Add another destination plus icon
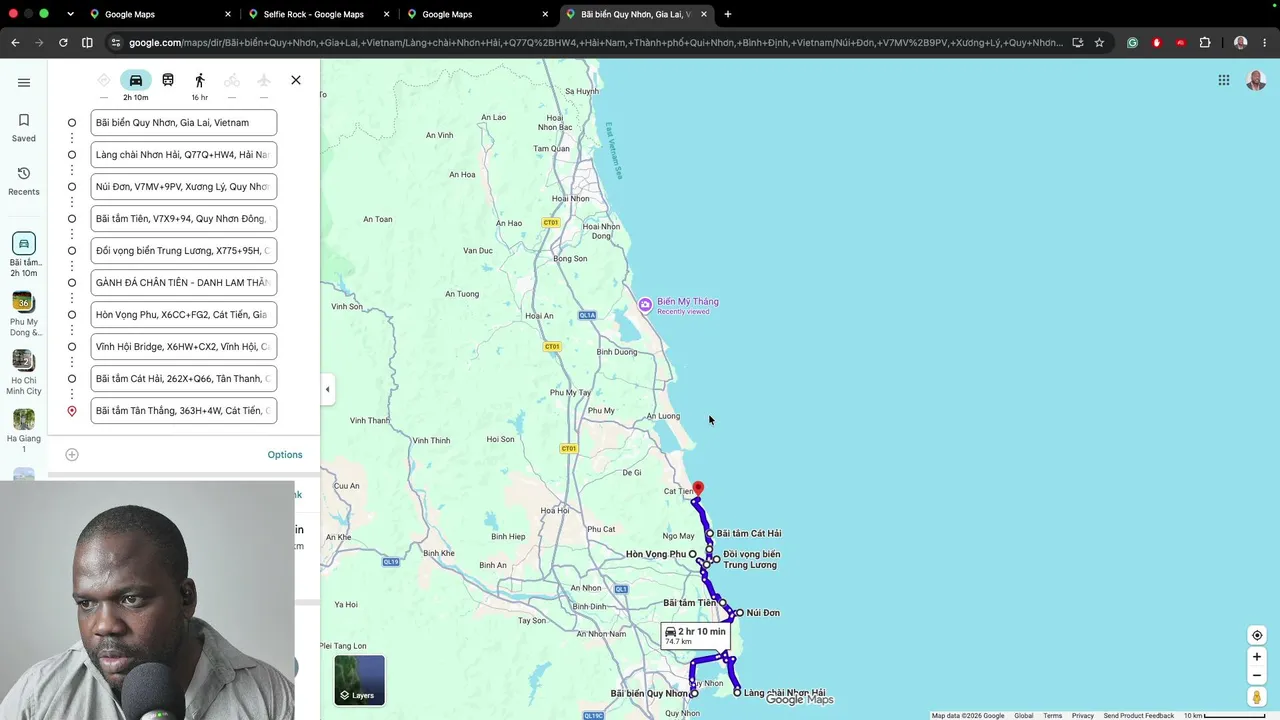This screenshot has height=720, width=1280. pos(72,454)
